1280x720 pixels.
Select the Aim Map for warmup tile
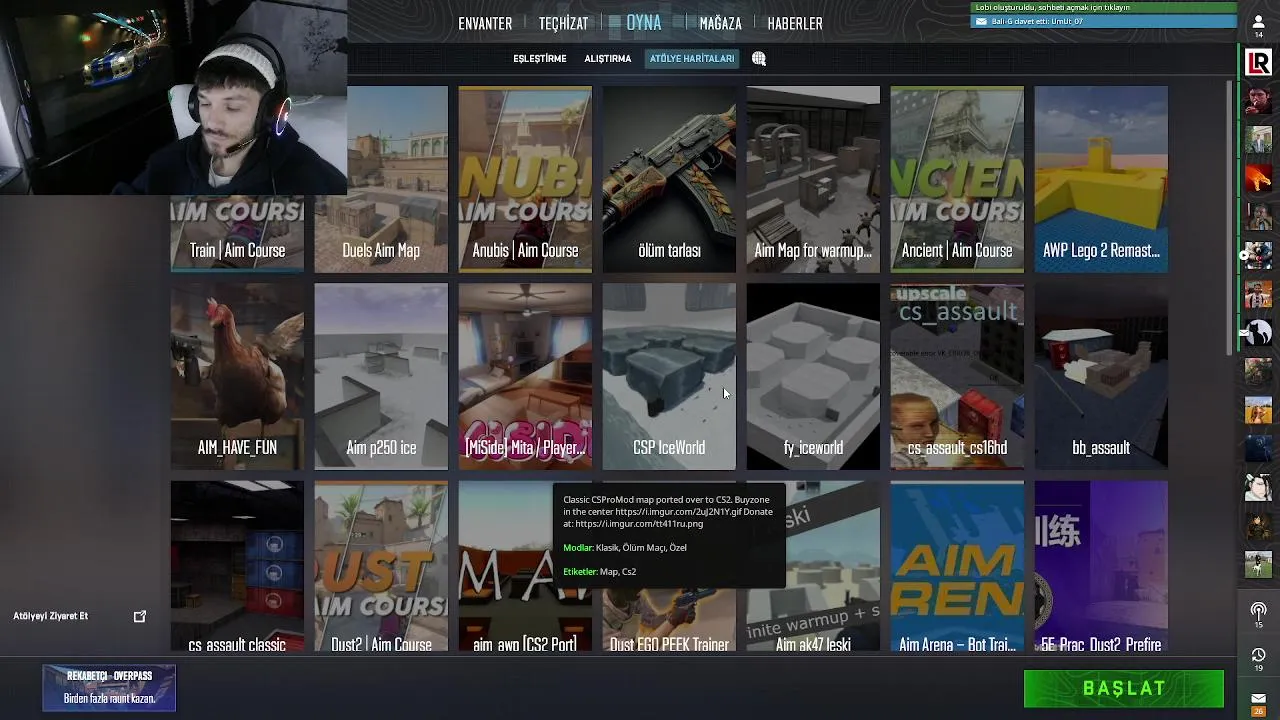pos(813,179)
